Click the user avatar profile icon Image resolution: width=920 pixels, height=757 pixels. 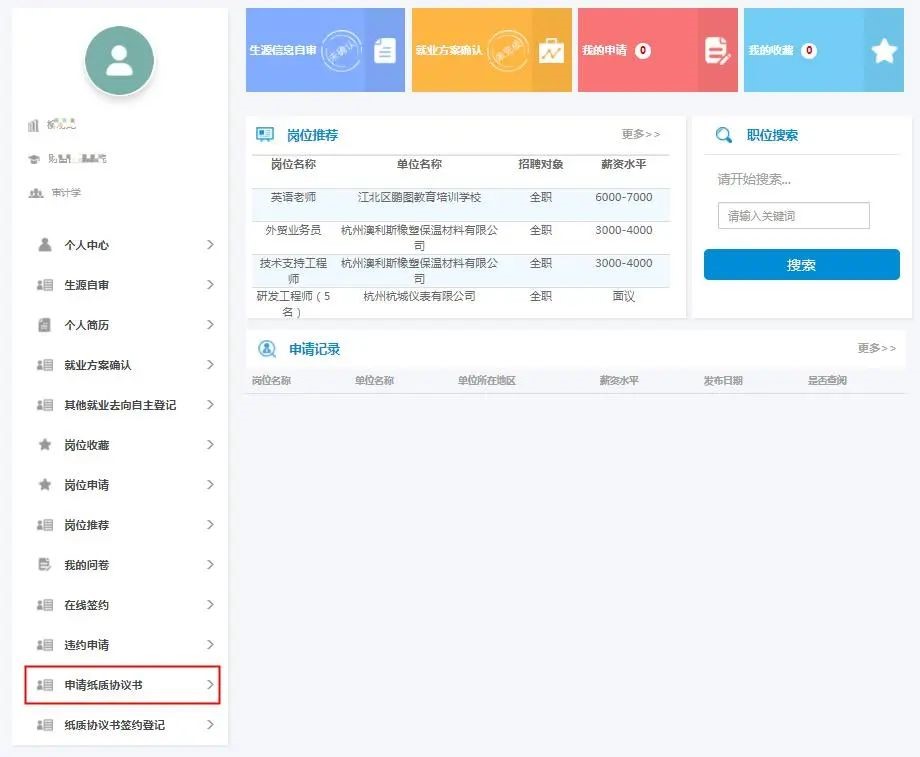[120, 60]
